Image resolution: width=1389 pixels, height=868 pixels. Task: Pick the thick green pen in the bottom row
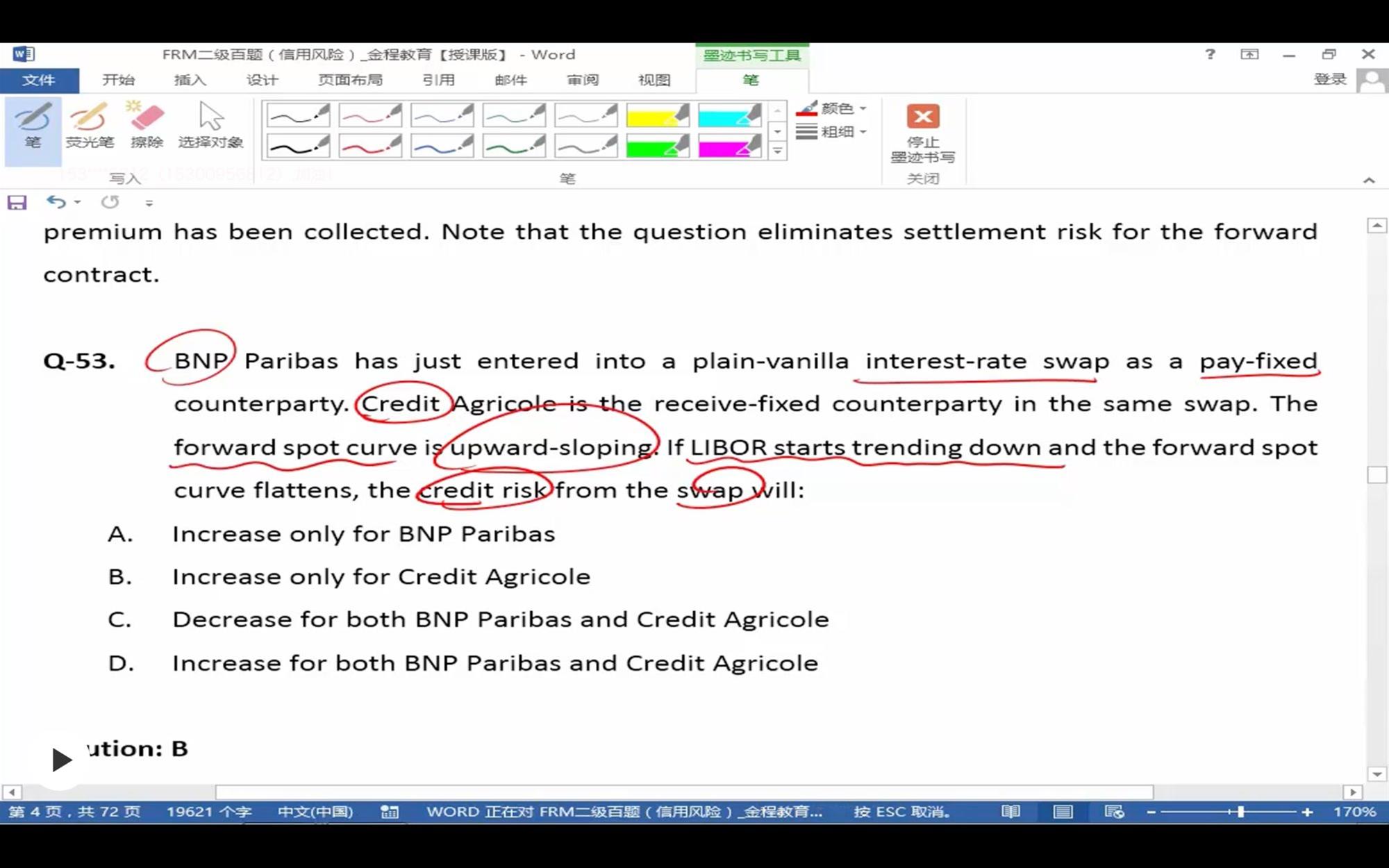tap(514, 146)
